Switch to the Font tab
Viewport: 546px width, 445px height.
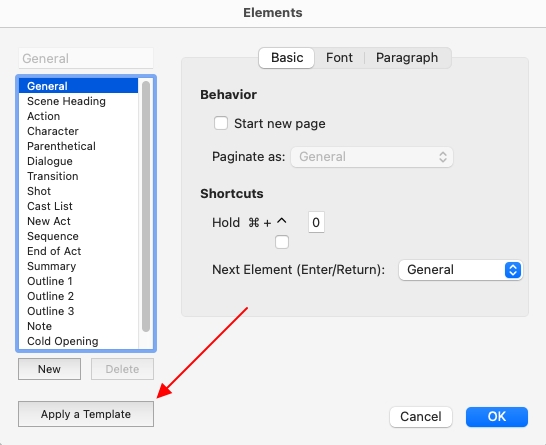pos(339,57)
